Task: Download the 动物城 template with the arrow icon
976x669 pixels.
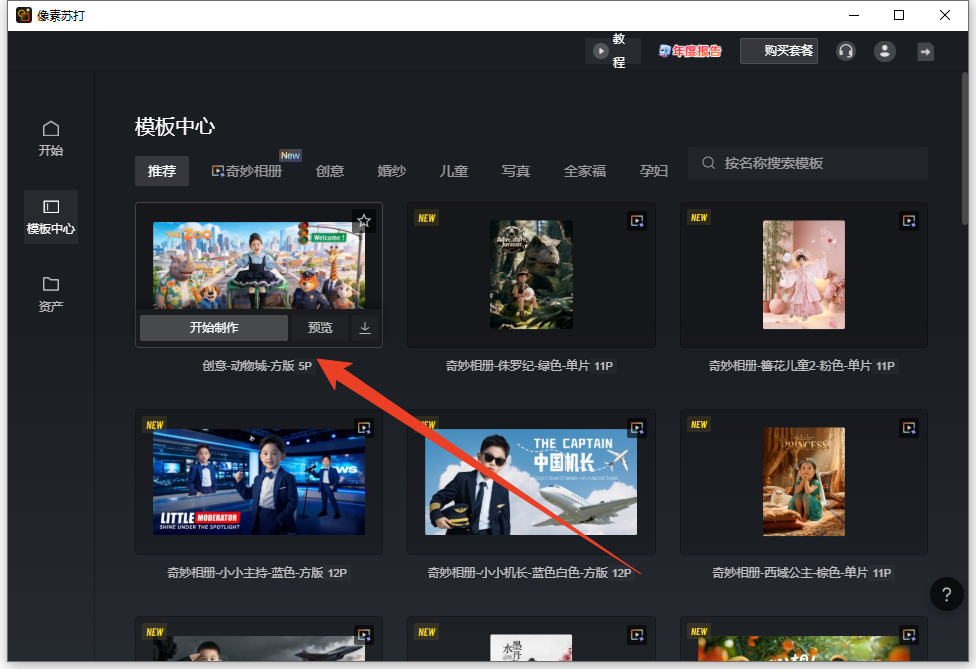Action: [x=365, y=328]
